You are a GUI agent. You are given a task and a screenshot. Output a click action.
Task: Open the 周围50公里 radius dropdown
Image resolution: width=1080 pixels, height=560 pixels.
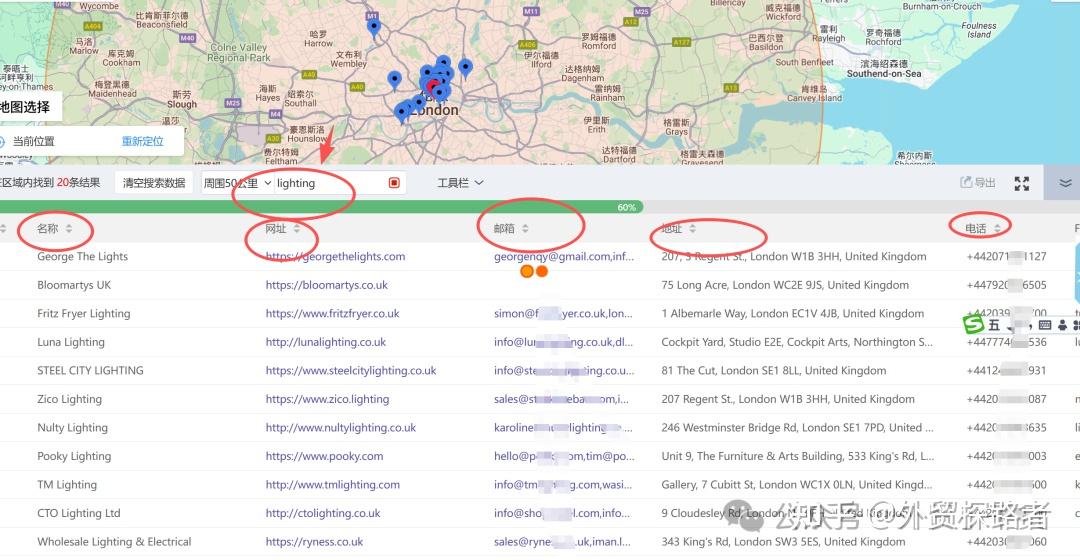point(237,183)
